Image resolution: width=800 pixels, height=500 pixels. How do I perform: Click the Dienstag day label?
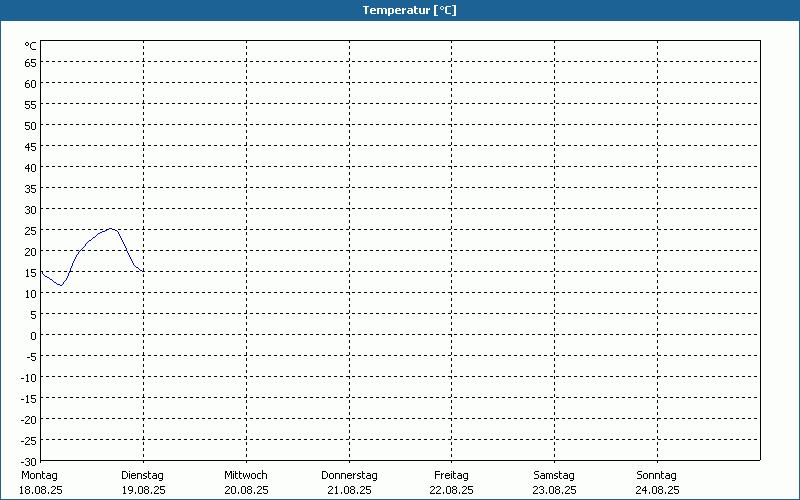pyautogui.click(x=143, y=476)
